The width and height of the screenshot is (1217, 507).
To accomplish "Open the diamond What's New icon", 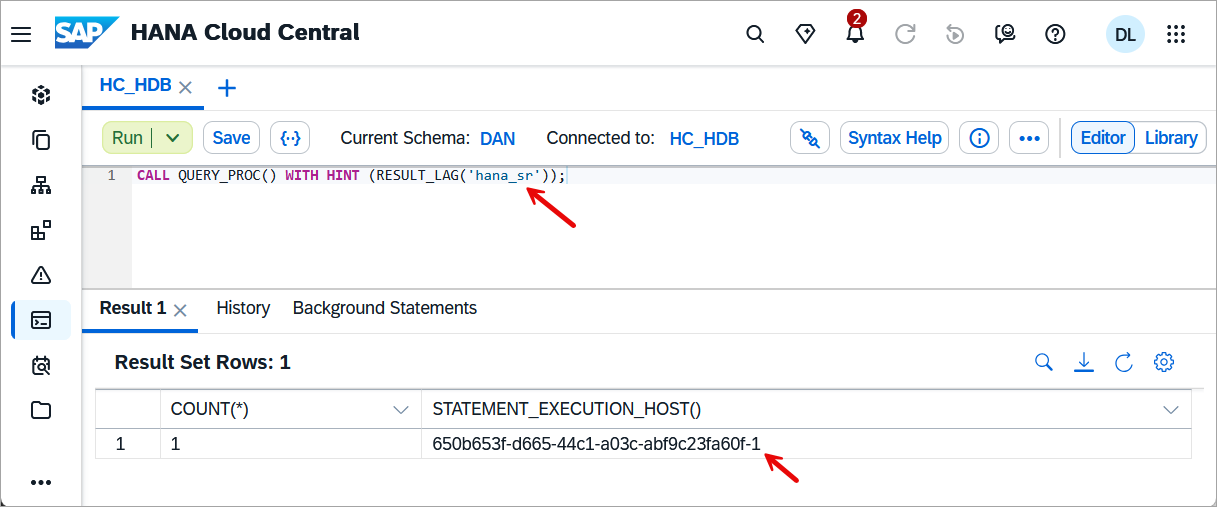I will [805, 34].
